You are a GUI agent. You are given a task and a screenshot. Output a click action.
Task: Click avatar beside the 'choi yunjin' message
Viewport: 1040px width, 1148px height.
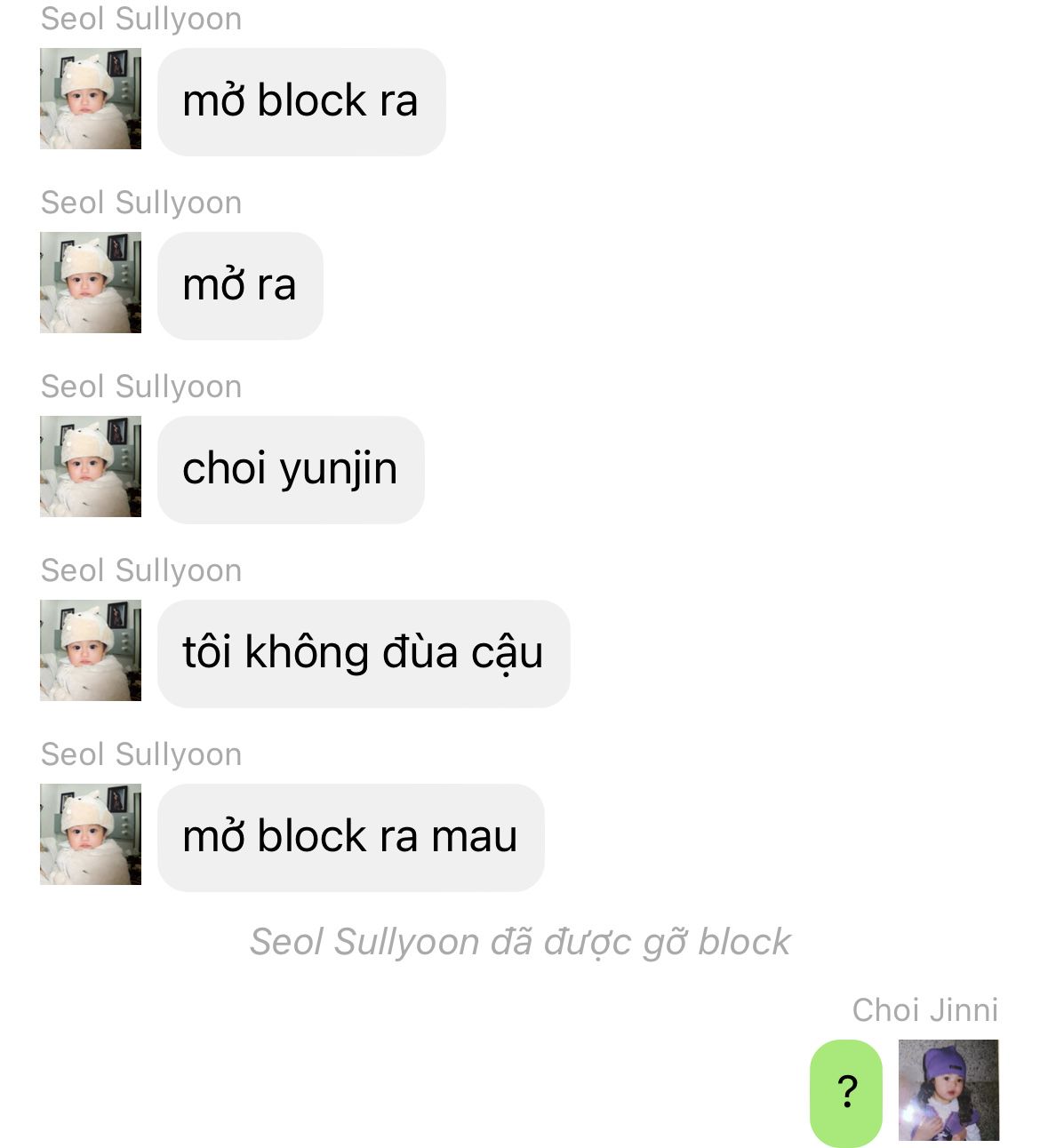pyautogui.click(x=91, y=466)
